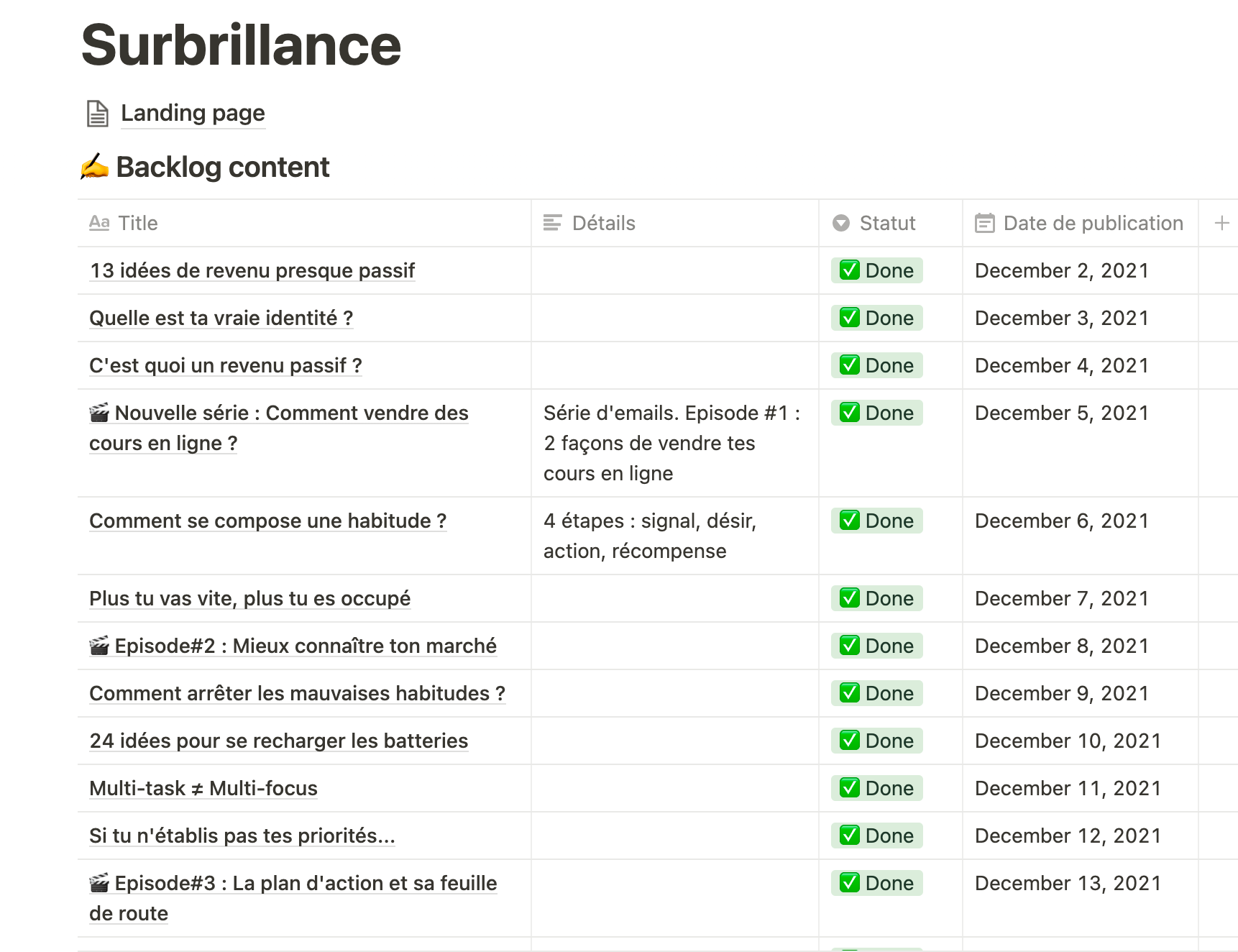Click Détails cell with '4 étapes : signal, désir'
The height and width of the screenshot is (952, 1238).
click(x=649, y=536)
